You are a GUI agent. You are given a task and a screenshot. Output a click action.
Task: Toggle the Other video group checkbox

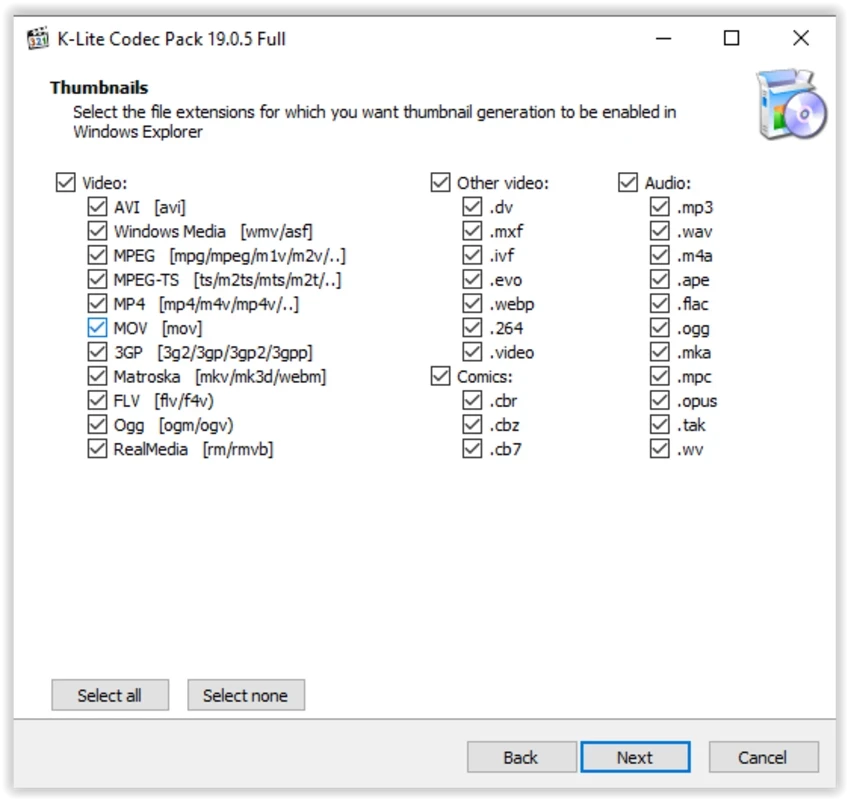click(x=441, y=183)
